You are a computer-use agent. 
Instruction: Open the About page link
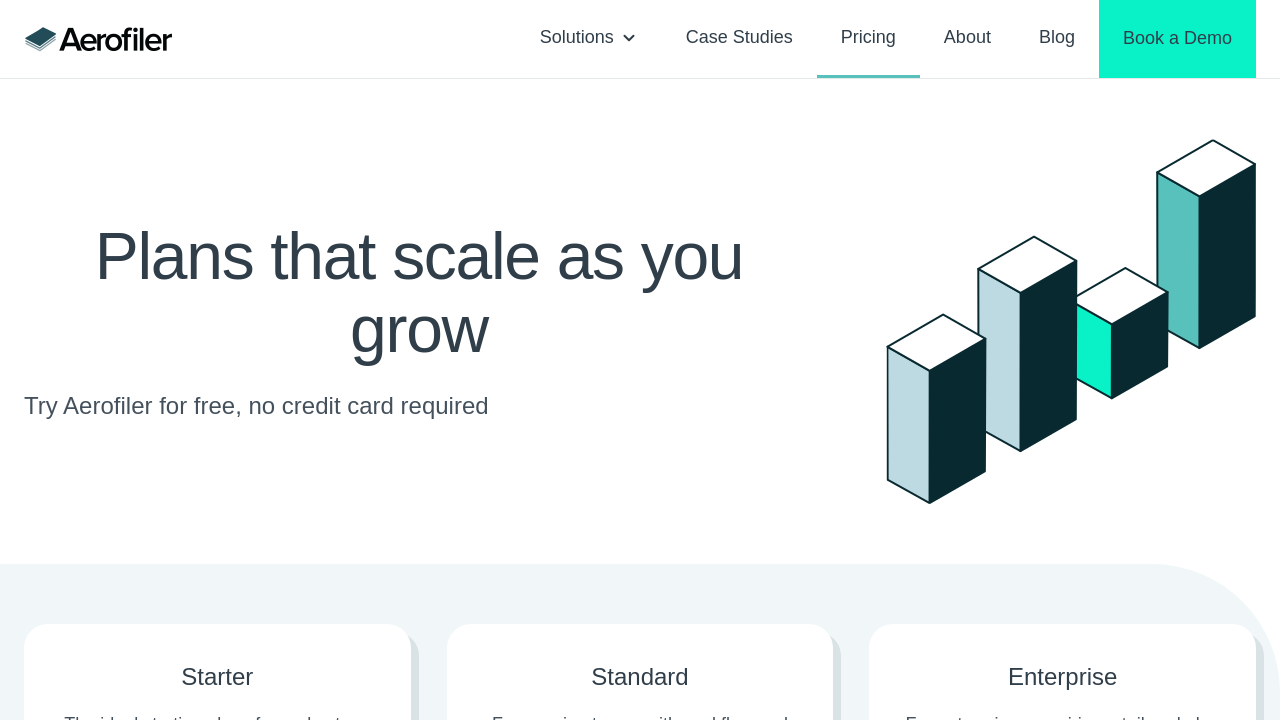pyautogui.click(x=967, y=38)
